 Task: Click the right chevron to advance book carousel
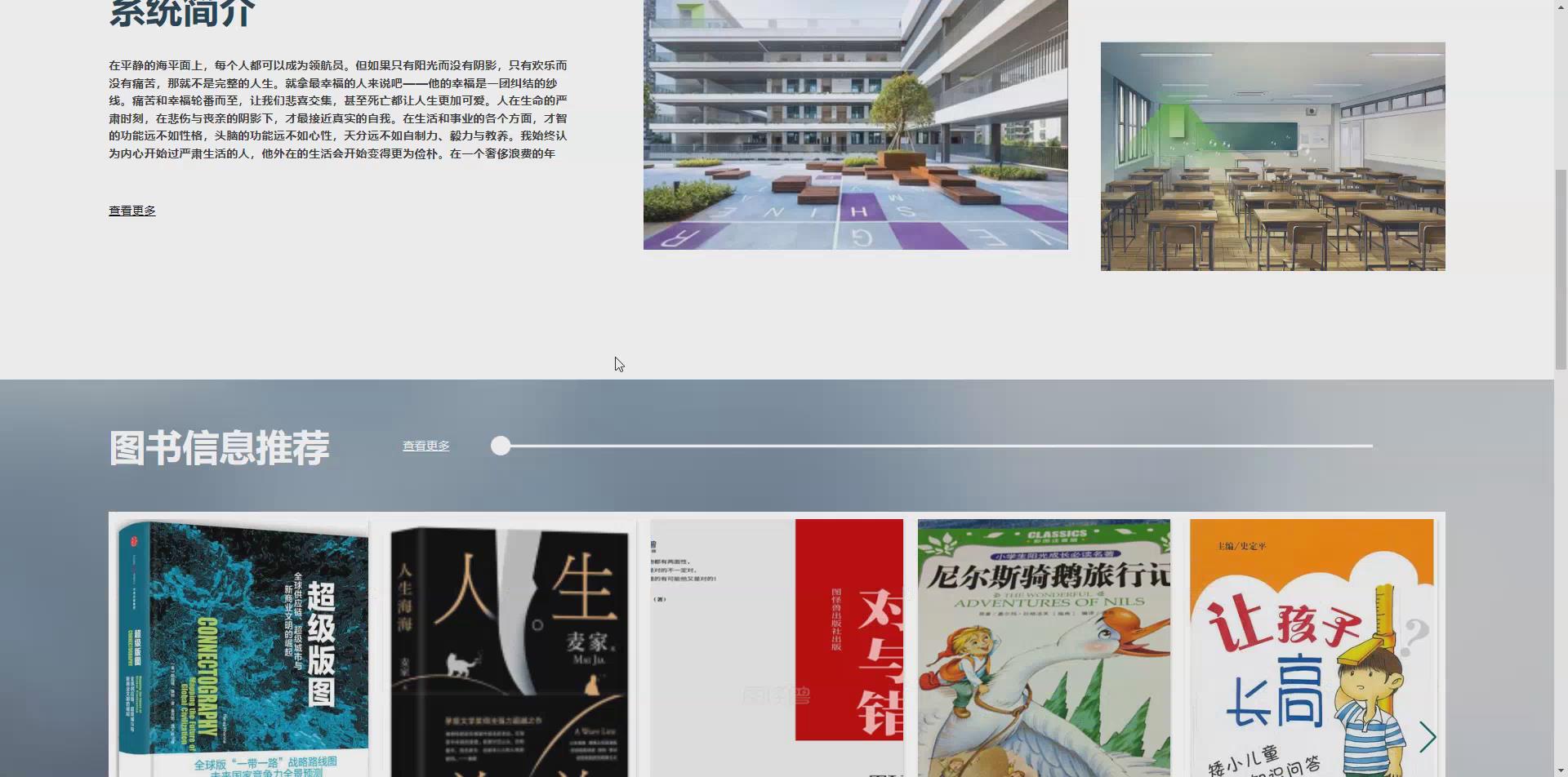click(x=1428, y=737)
